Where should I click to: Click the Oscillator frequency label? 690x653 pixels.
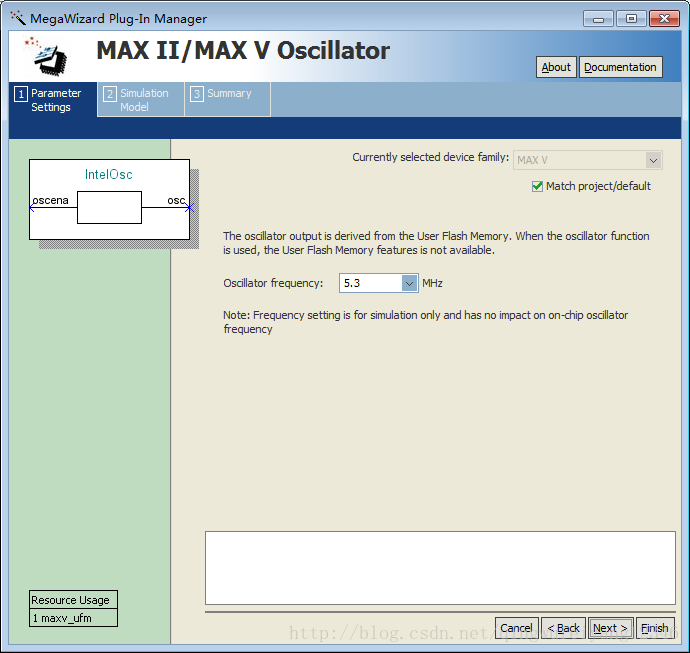tap(273, 283)
